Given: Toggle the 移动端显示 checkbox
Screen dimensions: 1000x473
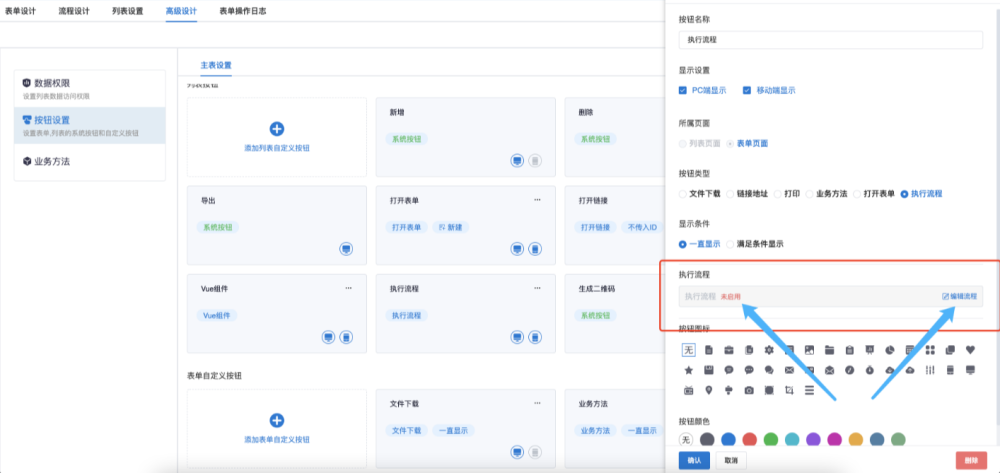Looking at the screenshot, I should pos(746,90).
